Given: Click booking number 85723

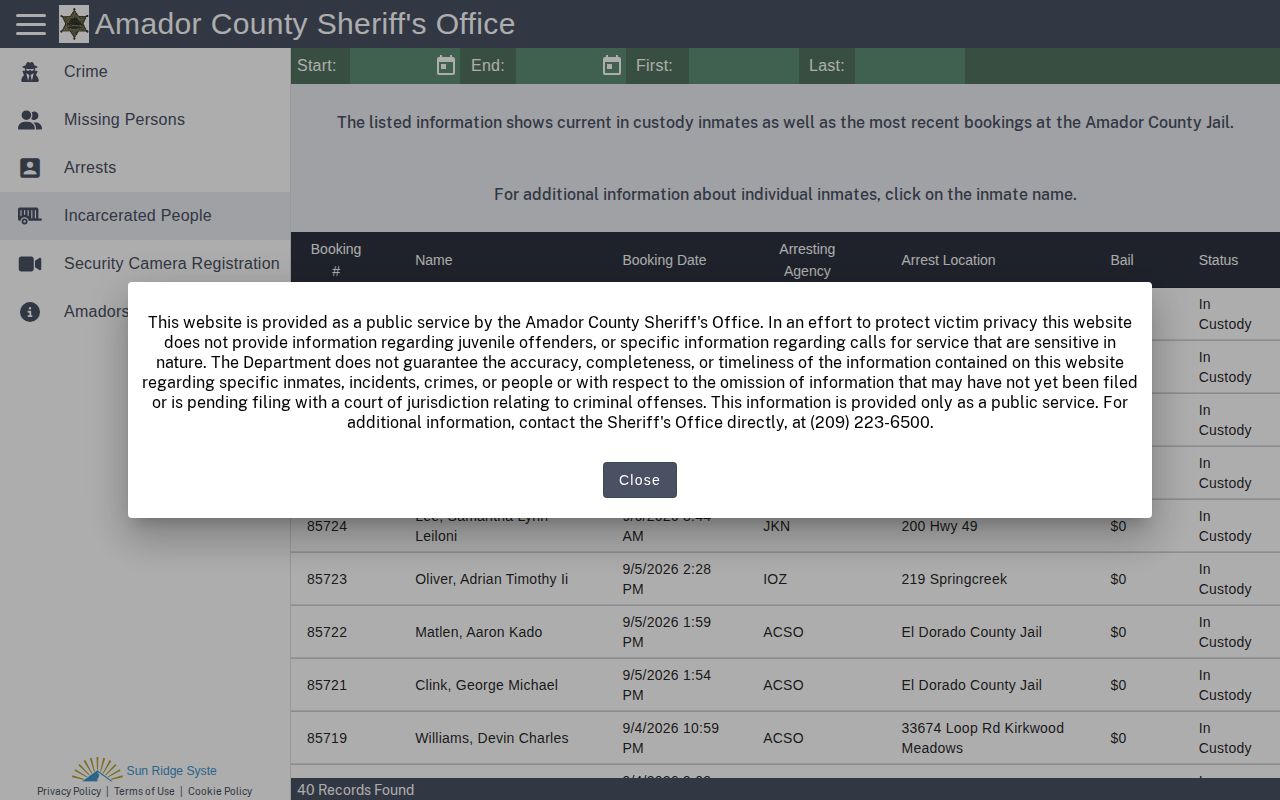Looking at the screenshot, I should click(x=327, y=579).
